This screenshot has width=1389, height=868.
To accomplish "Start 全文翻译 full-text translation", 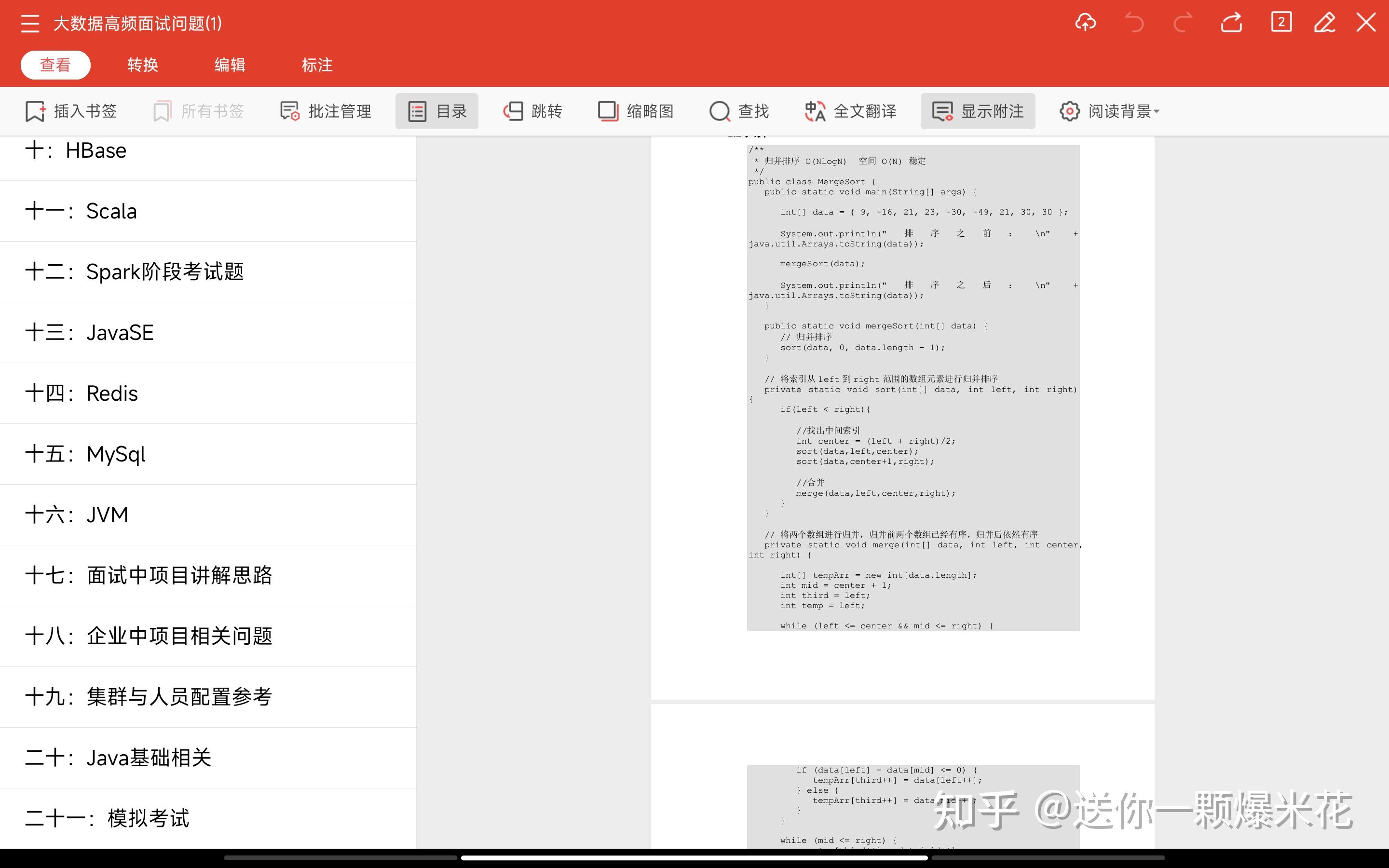I will (x=851, y=111).
